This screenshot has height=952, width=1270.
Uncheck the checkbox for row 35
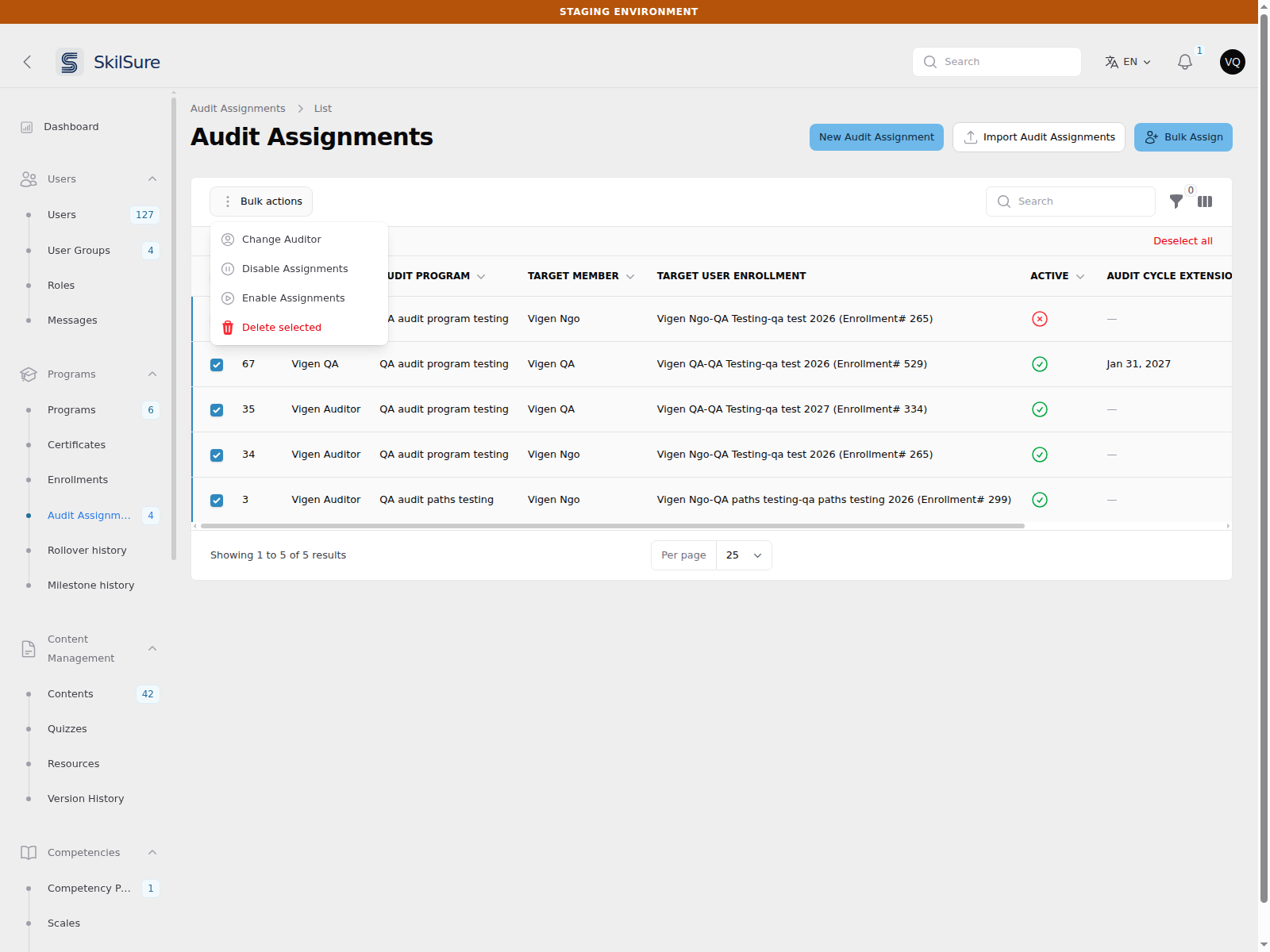tap(217, 410)
